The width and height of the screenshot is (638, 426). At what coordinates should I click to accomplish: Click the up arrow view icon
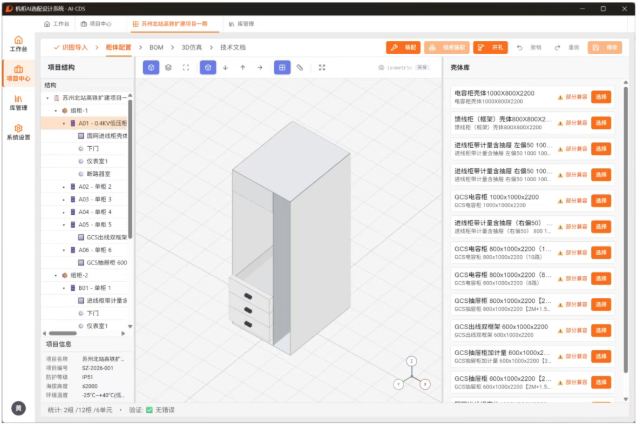pos(243,68)
